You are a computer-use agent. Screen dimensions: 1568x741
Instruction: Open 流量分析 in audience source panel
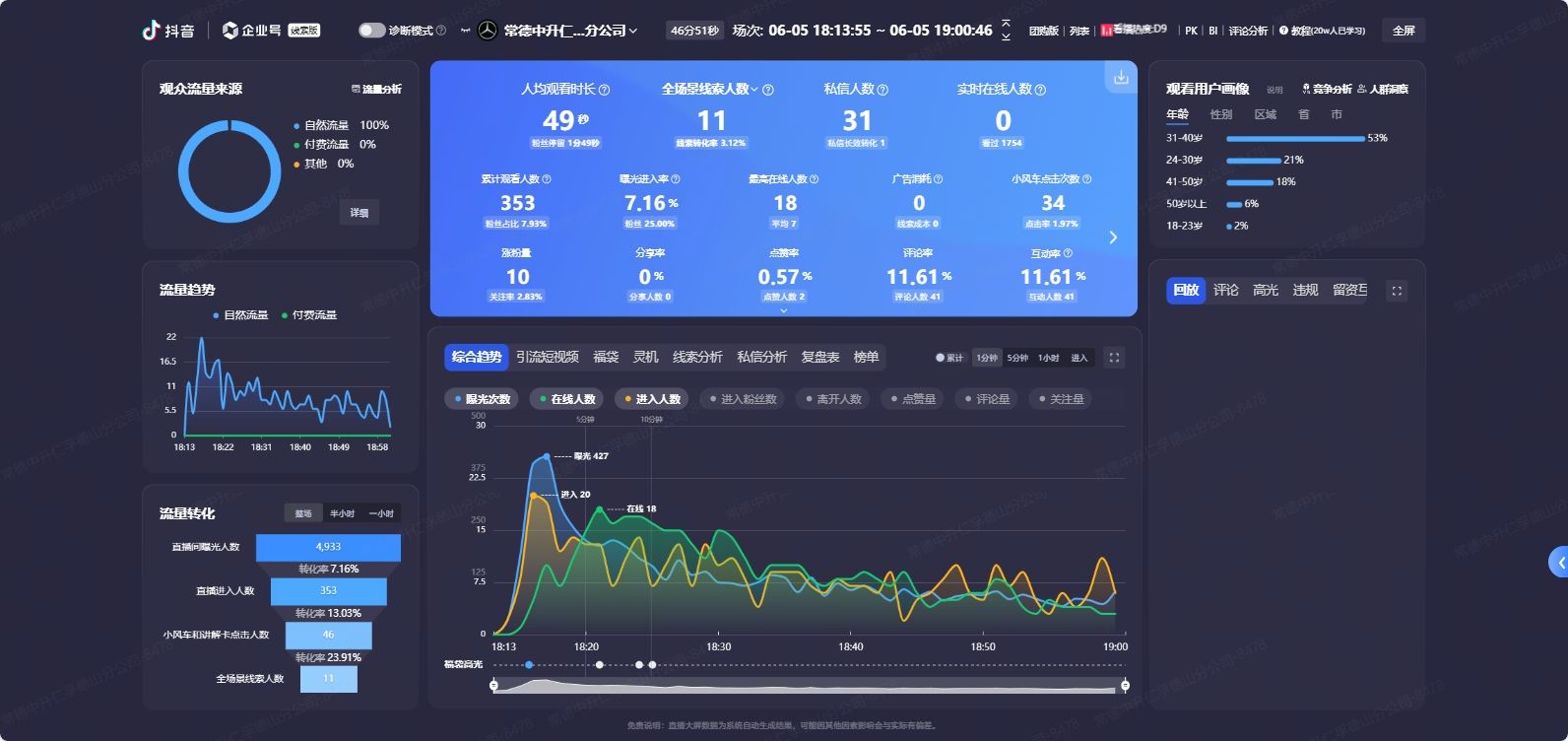pyautogui.click(x=376, y=89)
